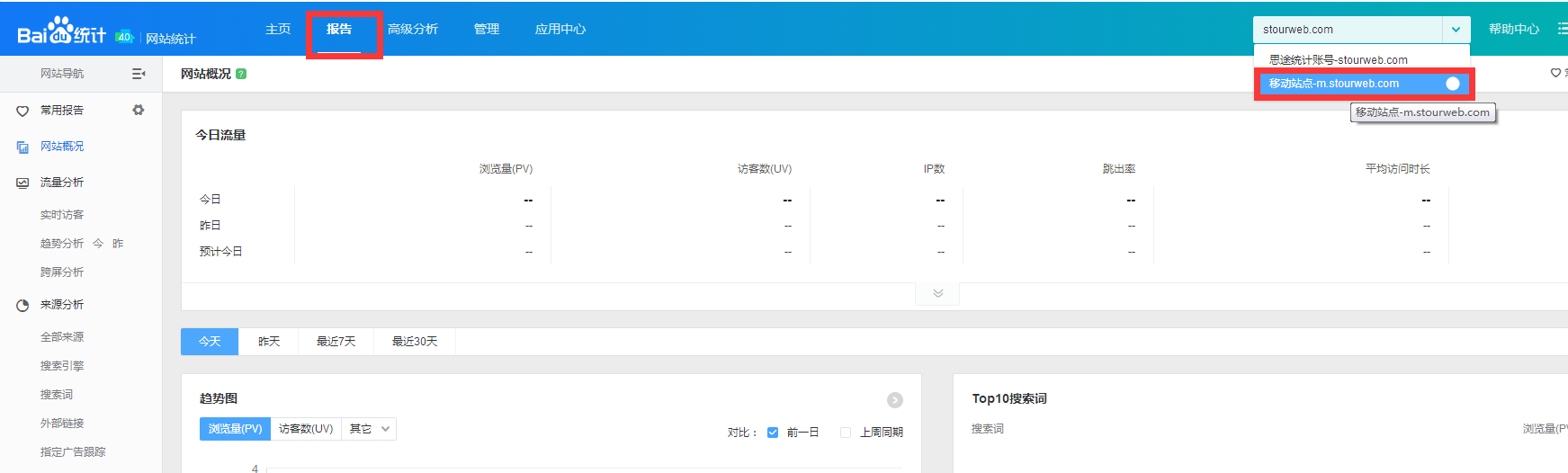
Task: Click the green help icon next to 网站概况
Action: (241, 74)
